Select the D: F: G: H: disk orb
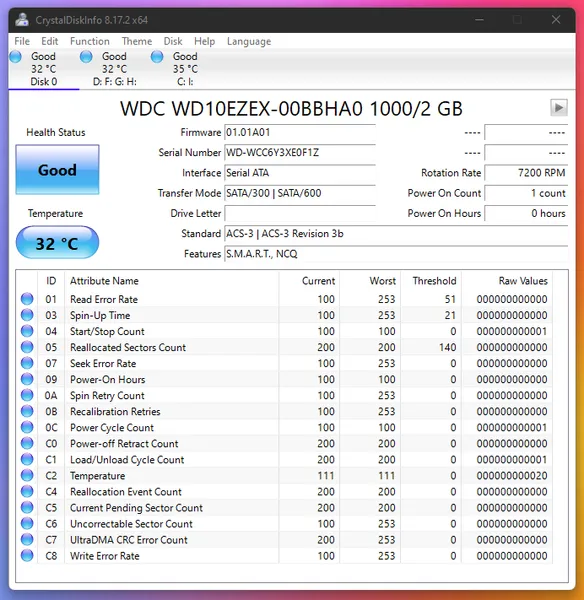Screen dimensions: 584x600 pyautogui.click(x=86, y=57)
